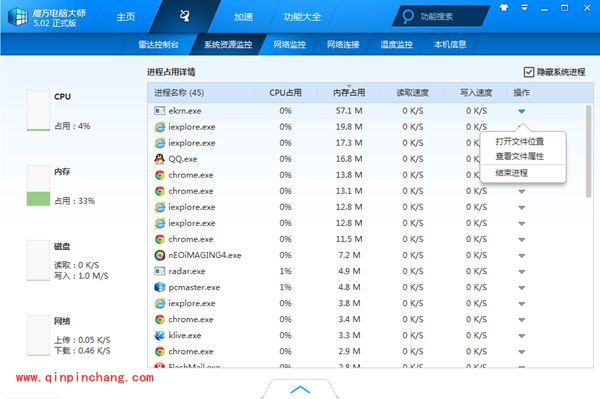Viewport: 600px width, 399px height.
Task: Click the 内存 usage bar gauge
Action: tap(38, 186)
